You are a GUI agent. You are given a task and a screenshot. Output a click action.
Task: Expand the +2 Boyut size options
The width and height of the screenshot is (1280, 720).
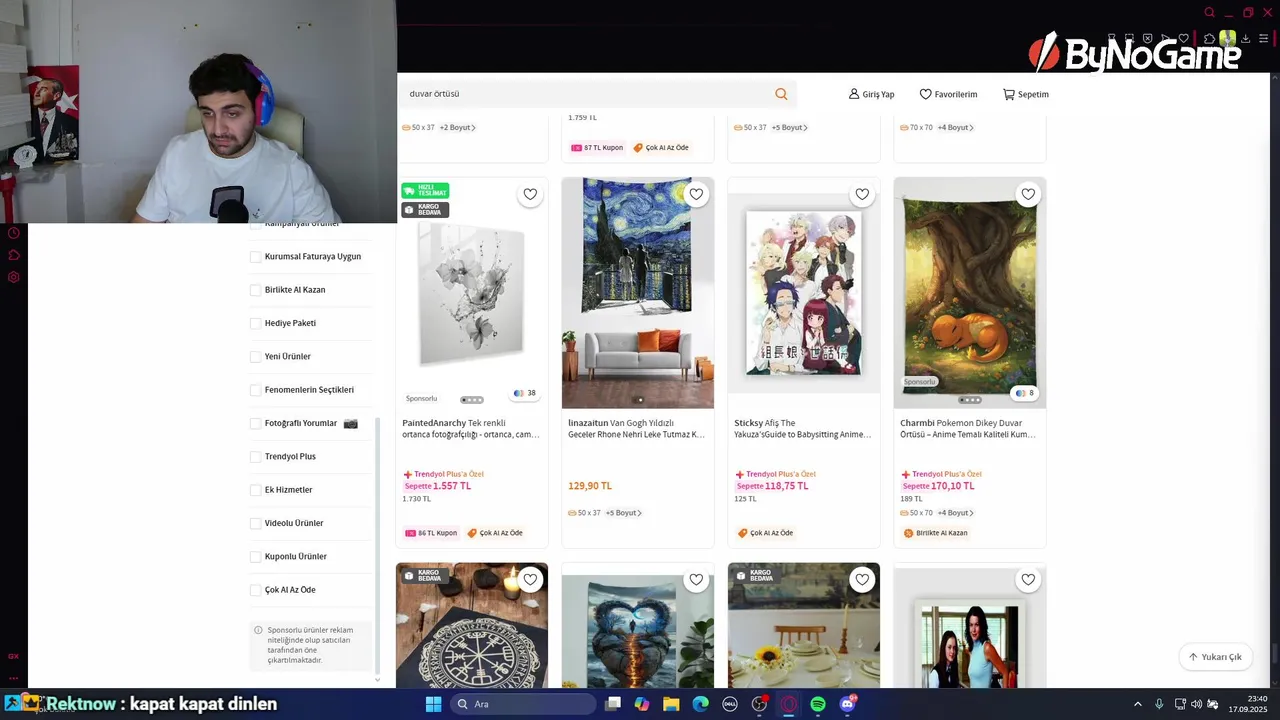(457, 128)
